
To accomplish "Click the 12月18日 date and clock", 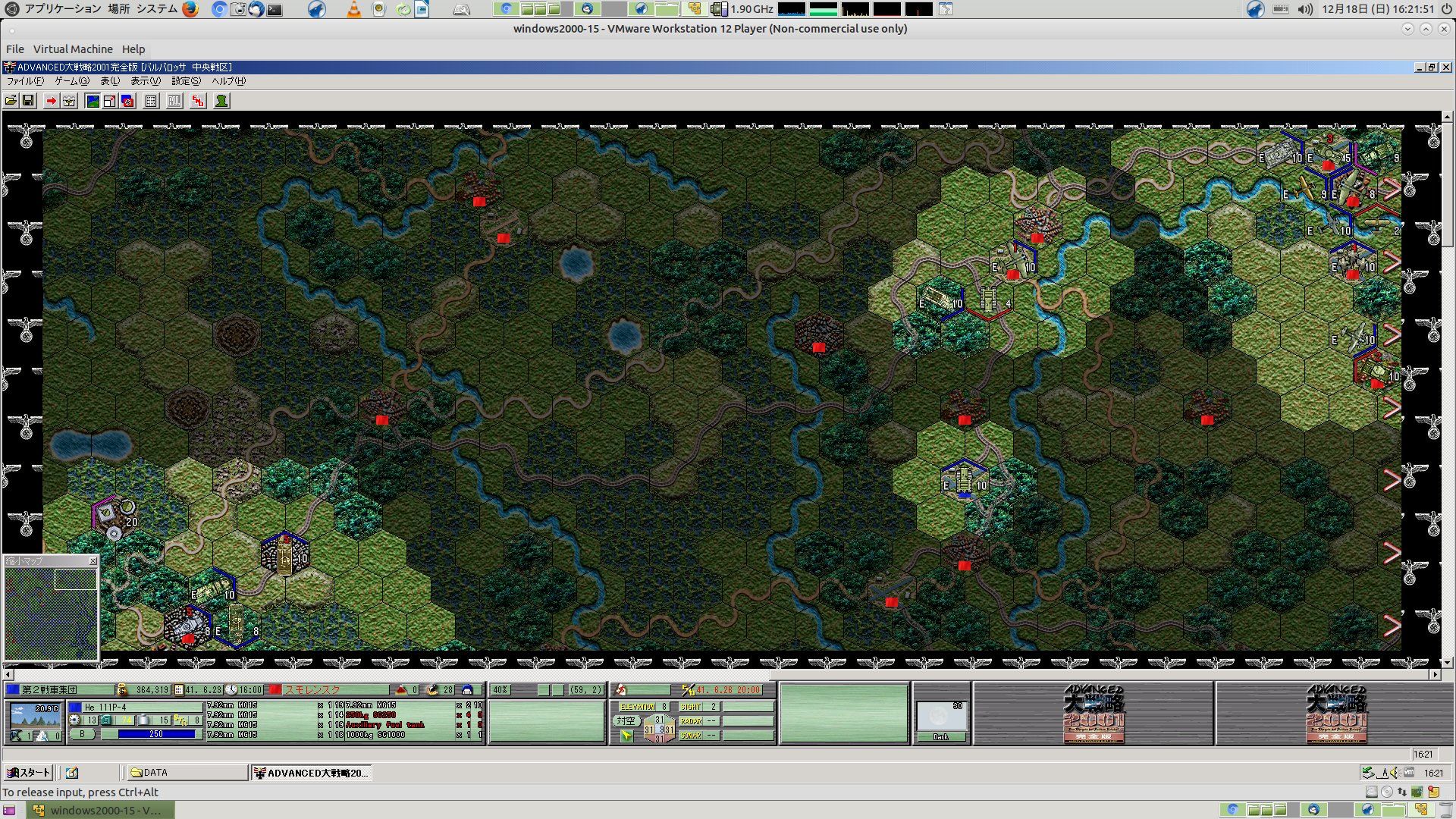I will (1378, 9).
